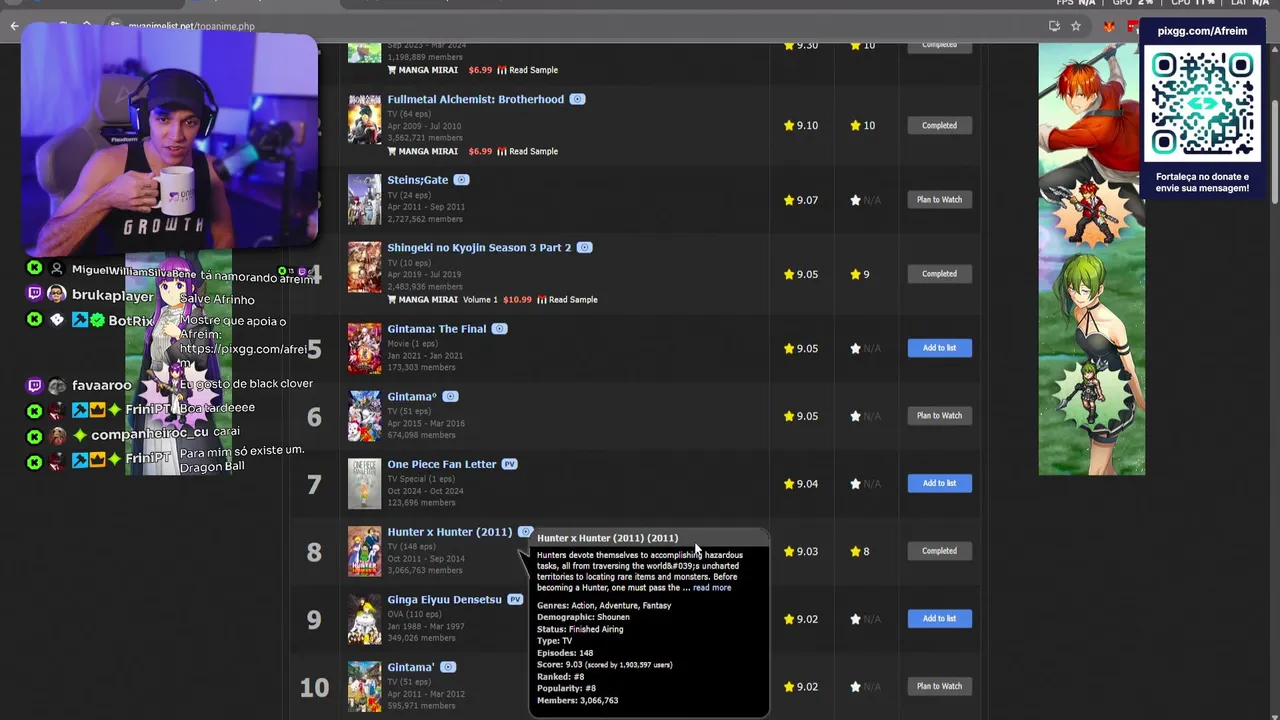Click Add to list for Gintama: The Final
The image size is (1280, 720).
939,348
